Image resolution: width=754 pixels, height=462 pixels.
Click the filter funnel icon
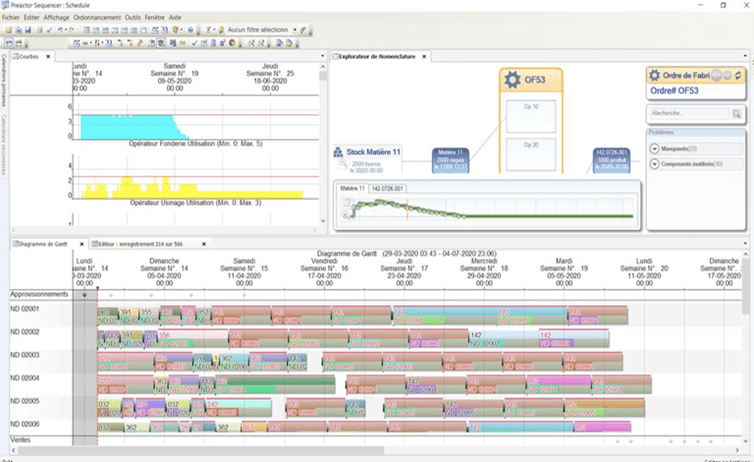(208, 30)
